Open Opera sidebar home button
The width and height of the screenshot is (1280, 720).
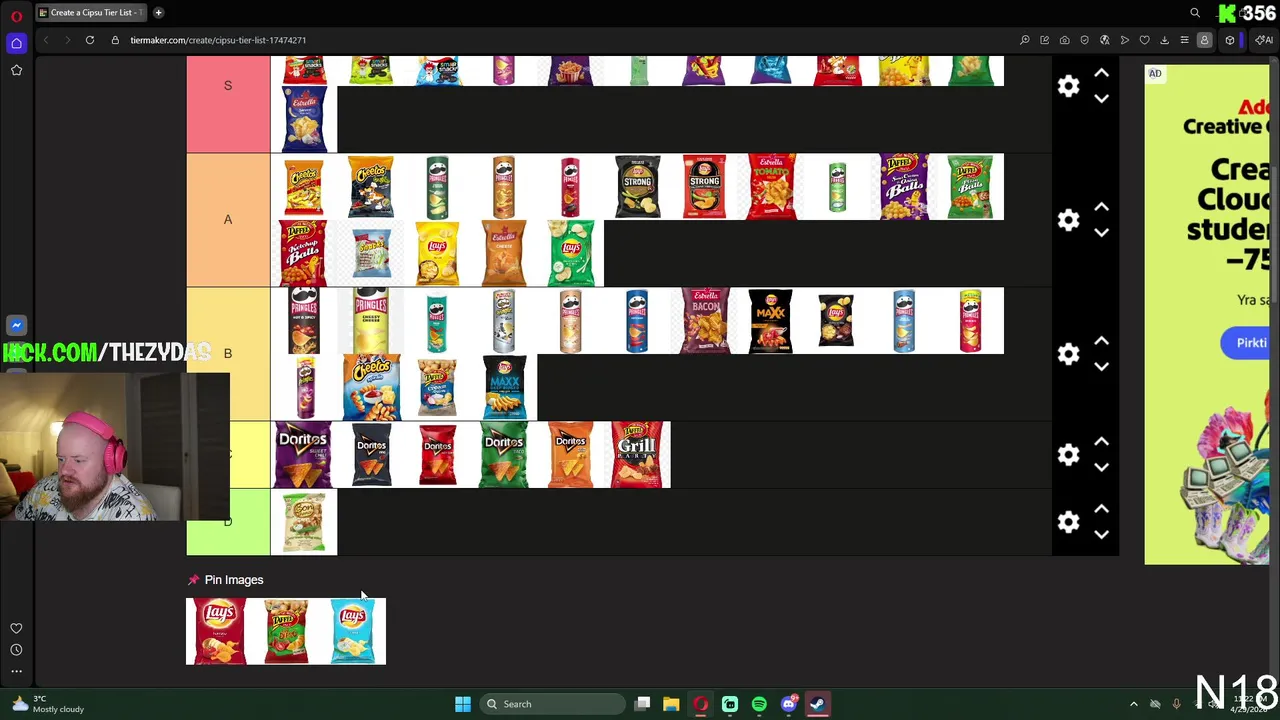click(x=16, y=42)
